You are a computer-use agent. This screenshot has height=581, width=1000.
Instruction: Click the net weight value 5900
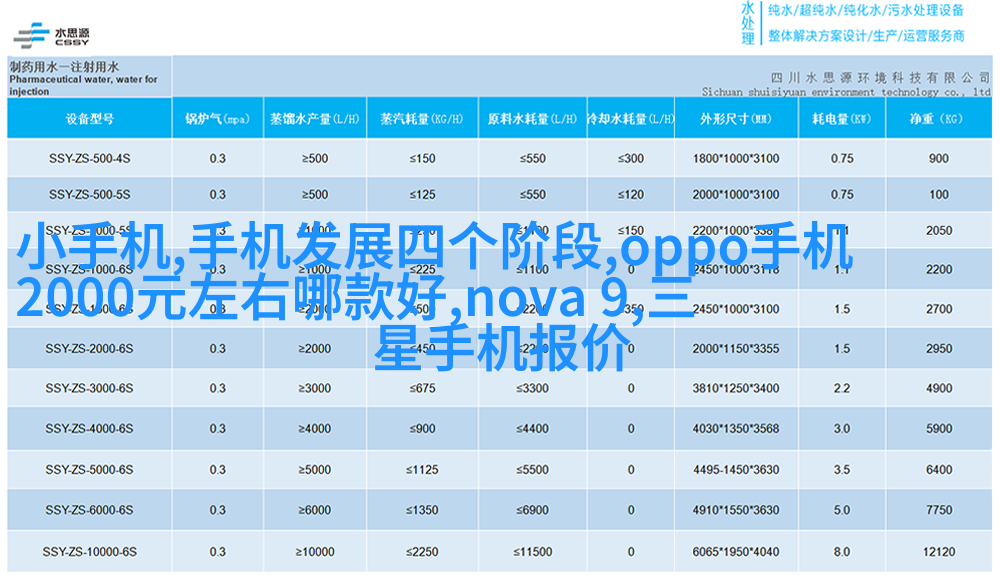pos(939,429)
